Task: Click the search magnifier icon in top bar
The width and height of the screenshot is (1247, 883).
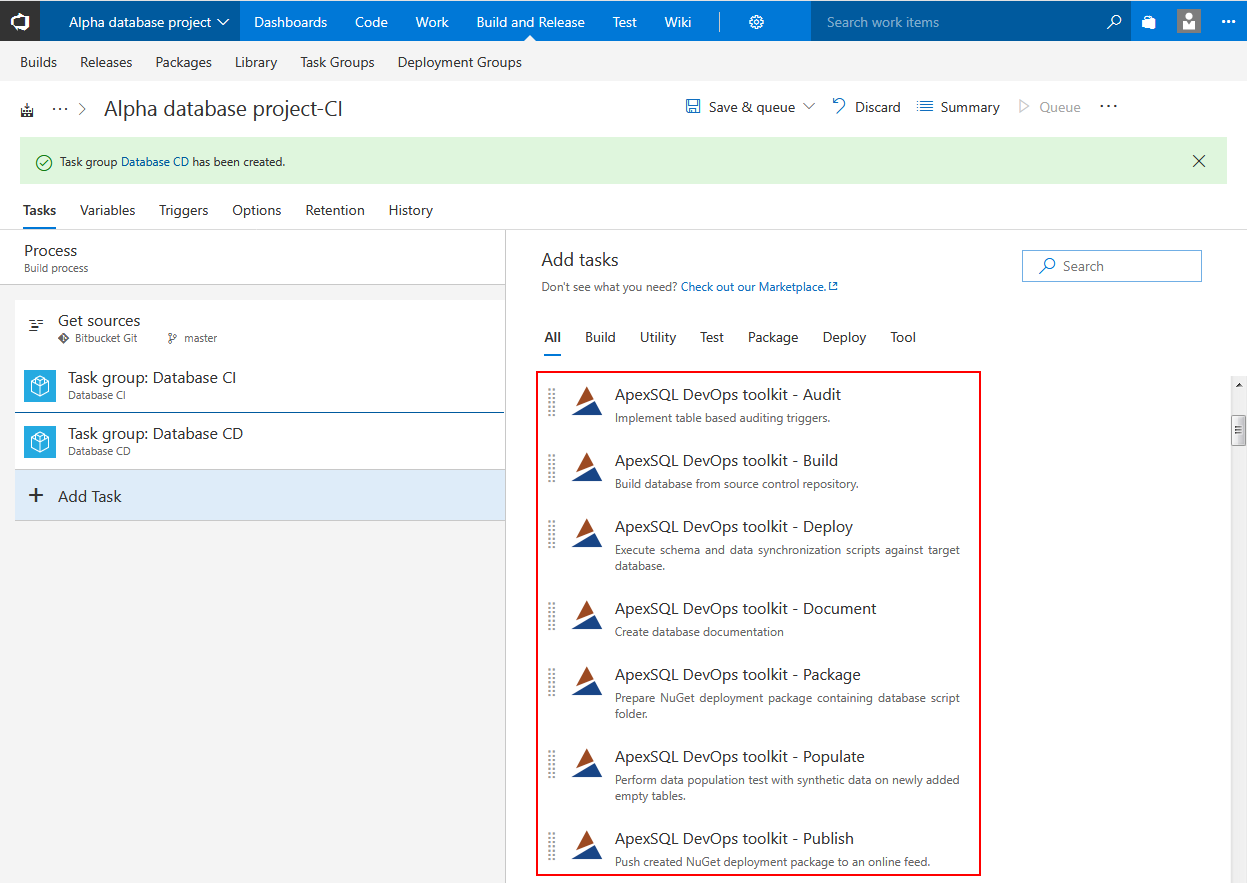Action: tap(1114, 22)
